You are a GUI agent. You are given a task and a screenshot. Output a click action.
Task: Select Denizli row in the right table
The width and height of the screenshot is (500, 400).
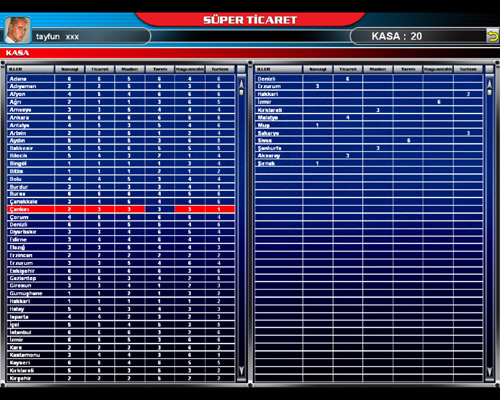(369, 79)
